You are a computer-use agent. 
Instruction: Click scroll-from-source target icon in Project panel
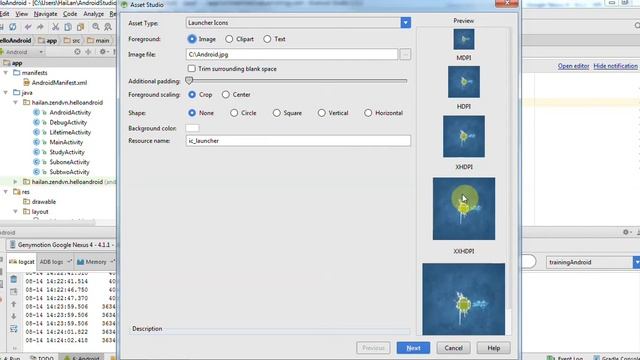[77, 52]
